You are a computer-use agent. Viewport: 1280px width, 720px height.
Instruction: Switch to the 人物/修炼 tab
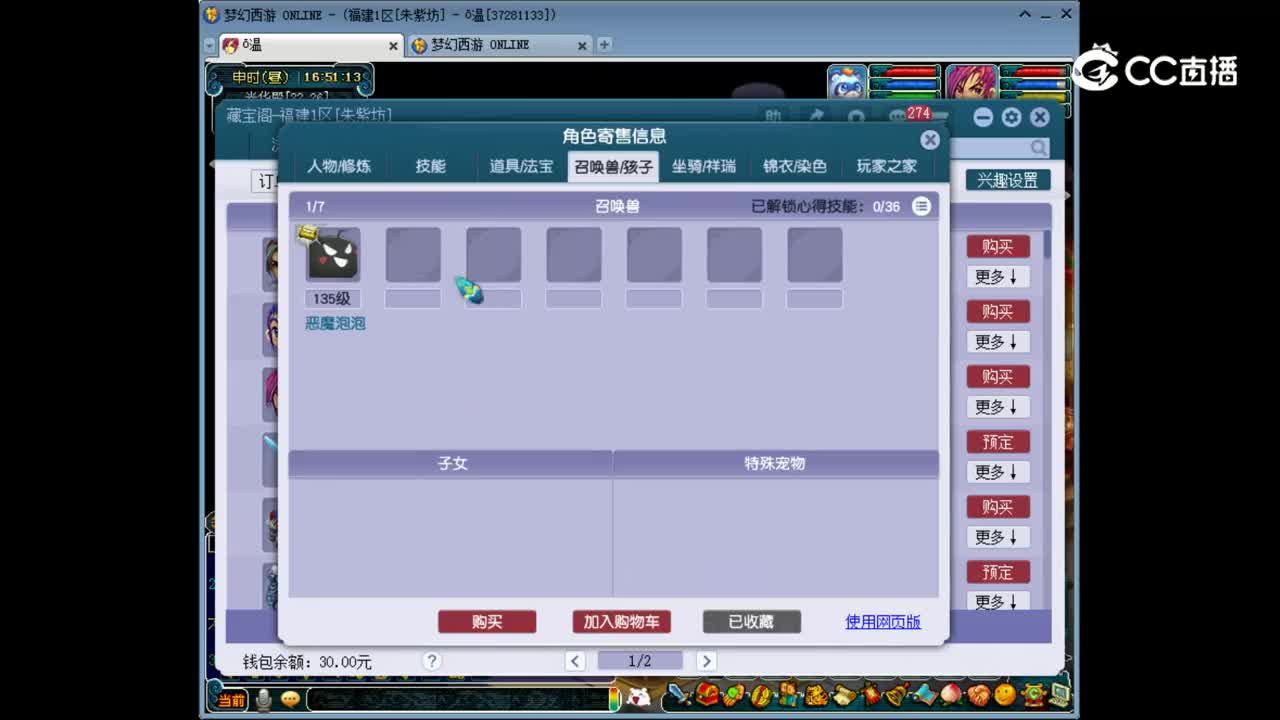tap(339, 166)
